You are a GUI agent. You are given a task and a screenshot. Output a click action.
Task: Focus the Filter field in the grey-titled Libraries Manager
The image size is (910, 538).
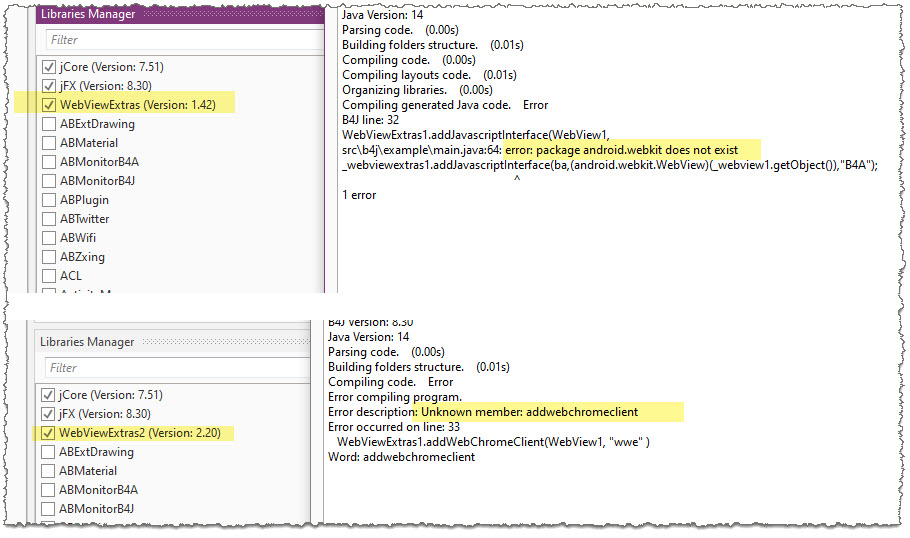coord(177,368)
